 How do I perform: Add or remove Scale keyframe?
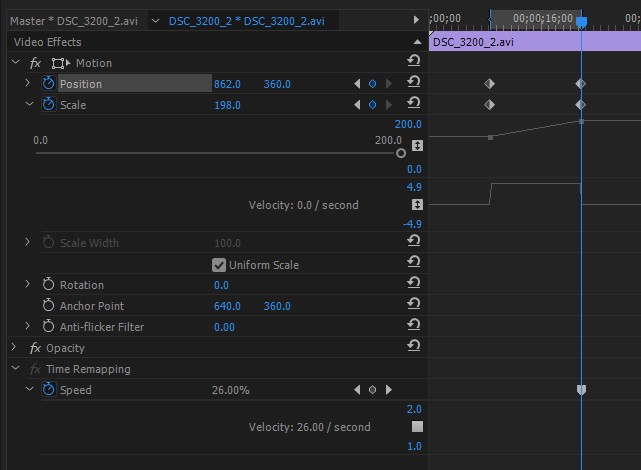coord(372,105)
